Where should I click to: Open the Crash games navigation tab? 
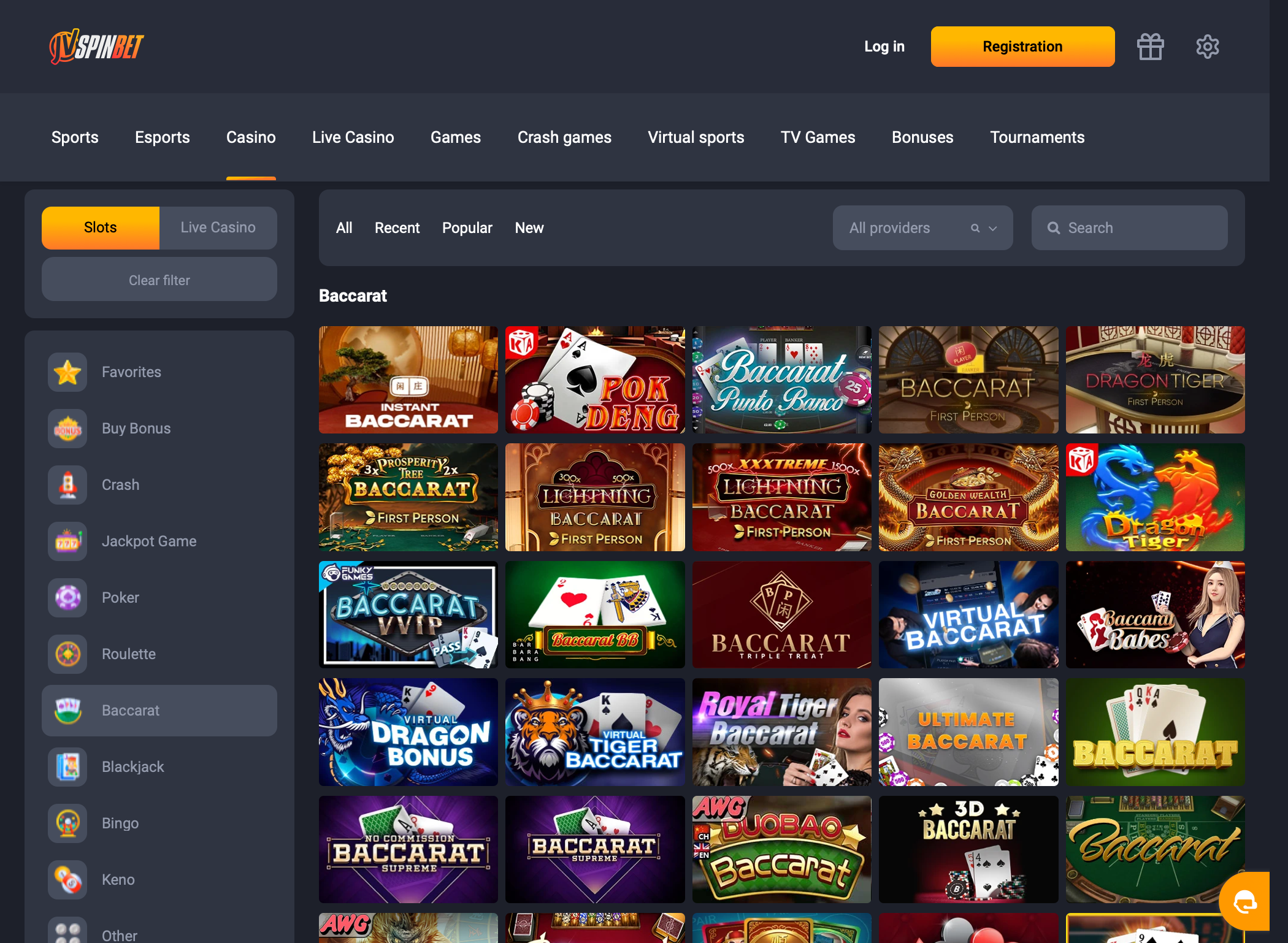564,137
